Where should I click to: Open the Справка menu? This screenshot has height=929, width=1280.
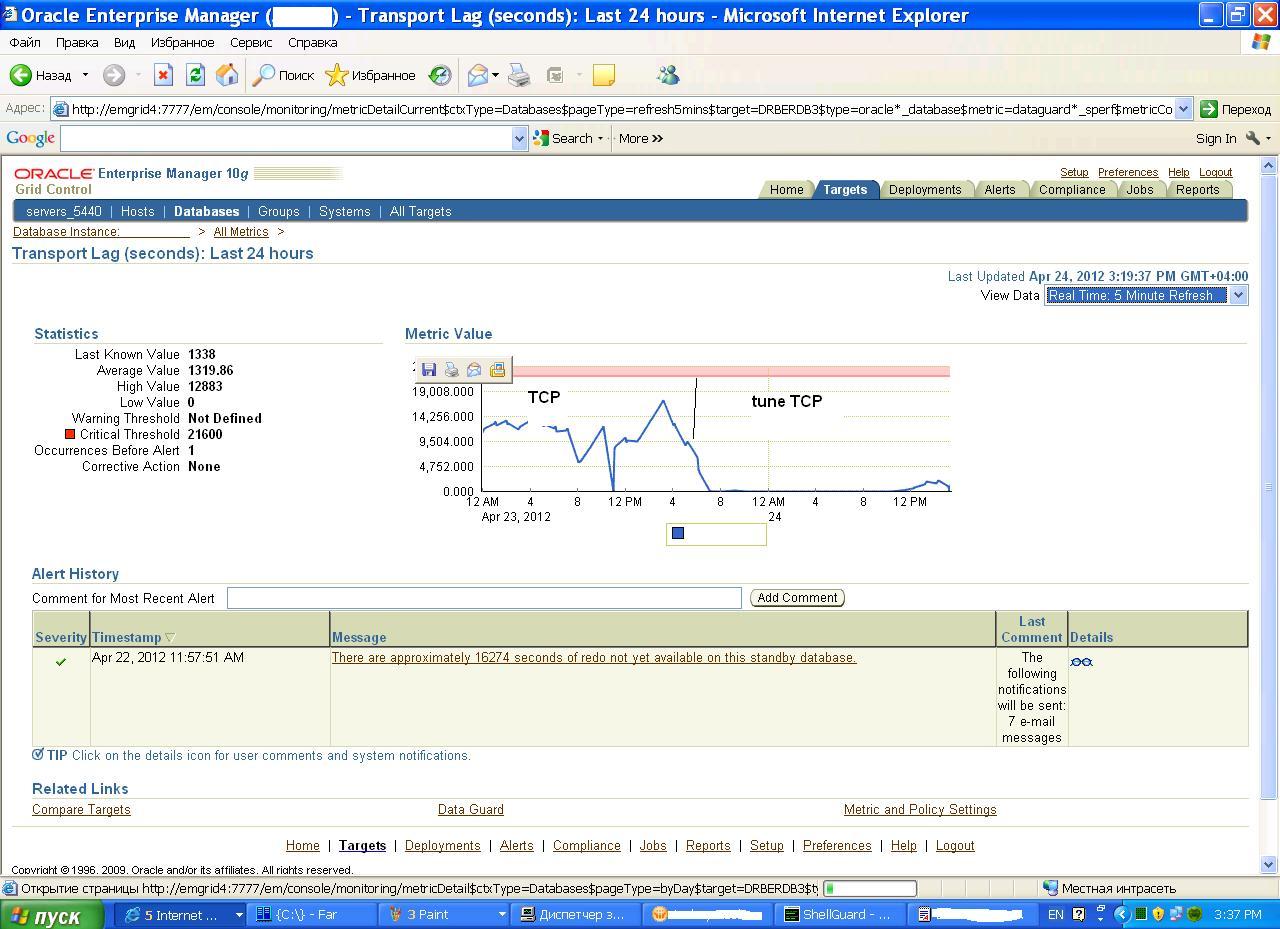[x=312, y=43]
